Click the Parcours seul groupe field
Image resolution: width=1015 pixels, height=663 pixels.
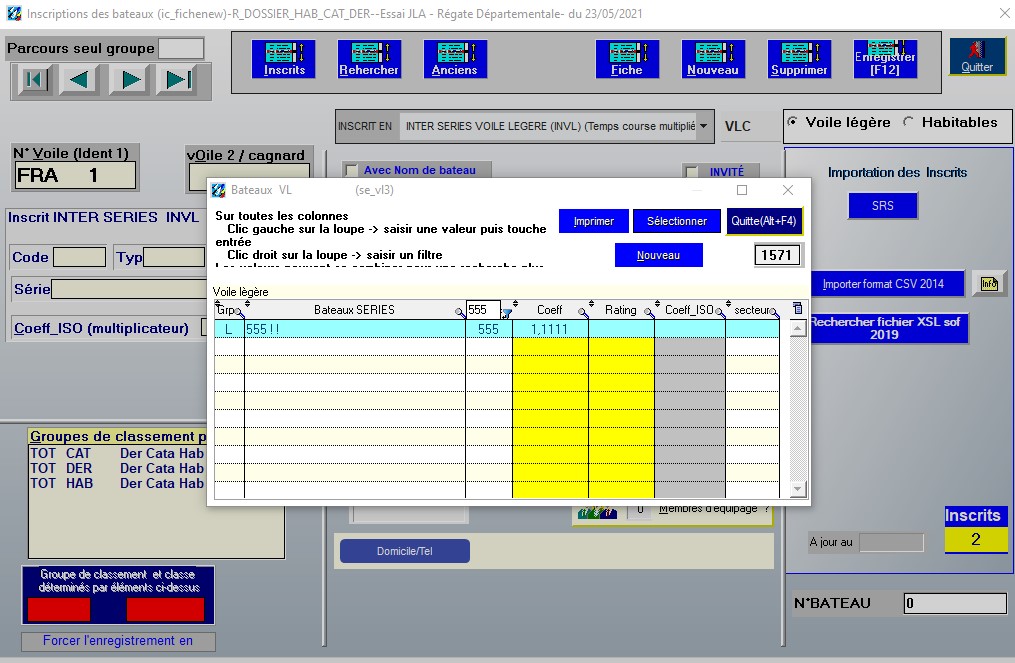click(181, 49)
